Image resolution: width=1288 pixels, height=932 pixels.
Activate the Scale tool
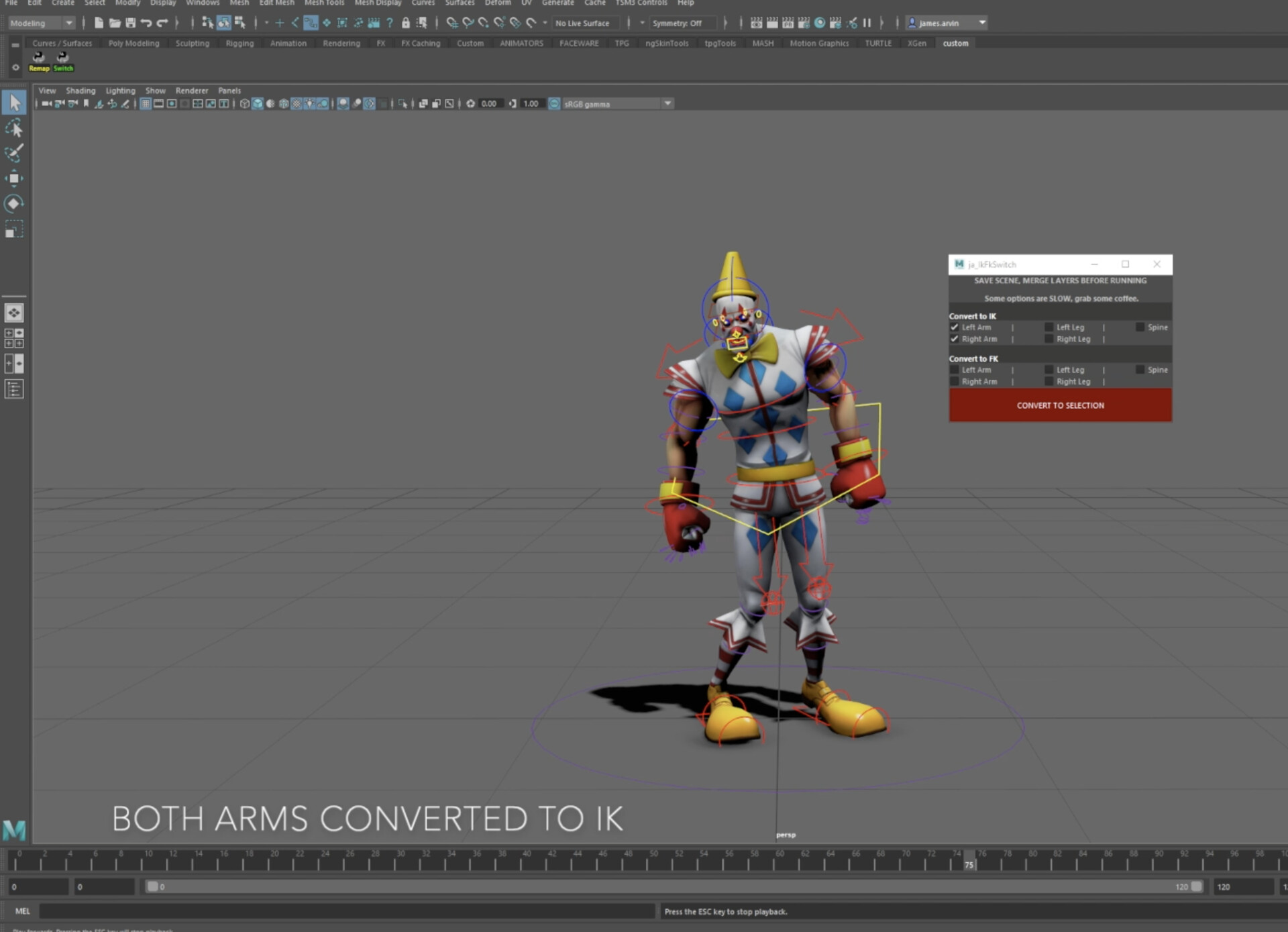pos(14,229)
